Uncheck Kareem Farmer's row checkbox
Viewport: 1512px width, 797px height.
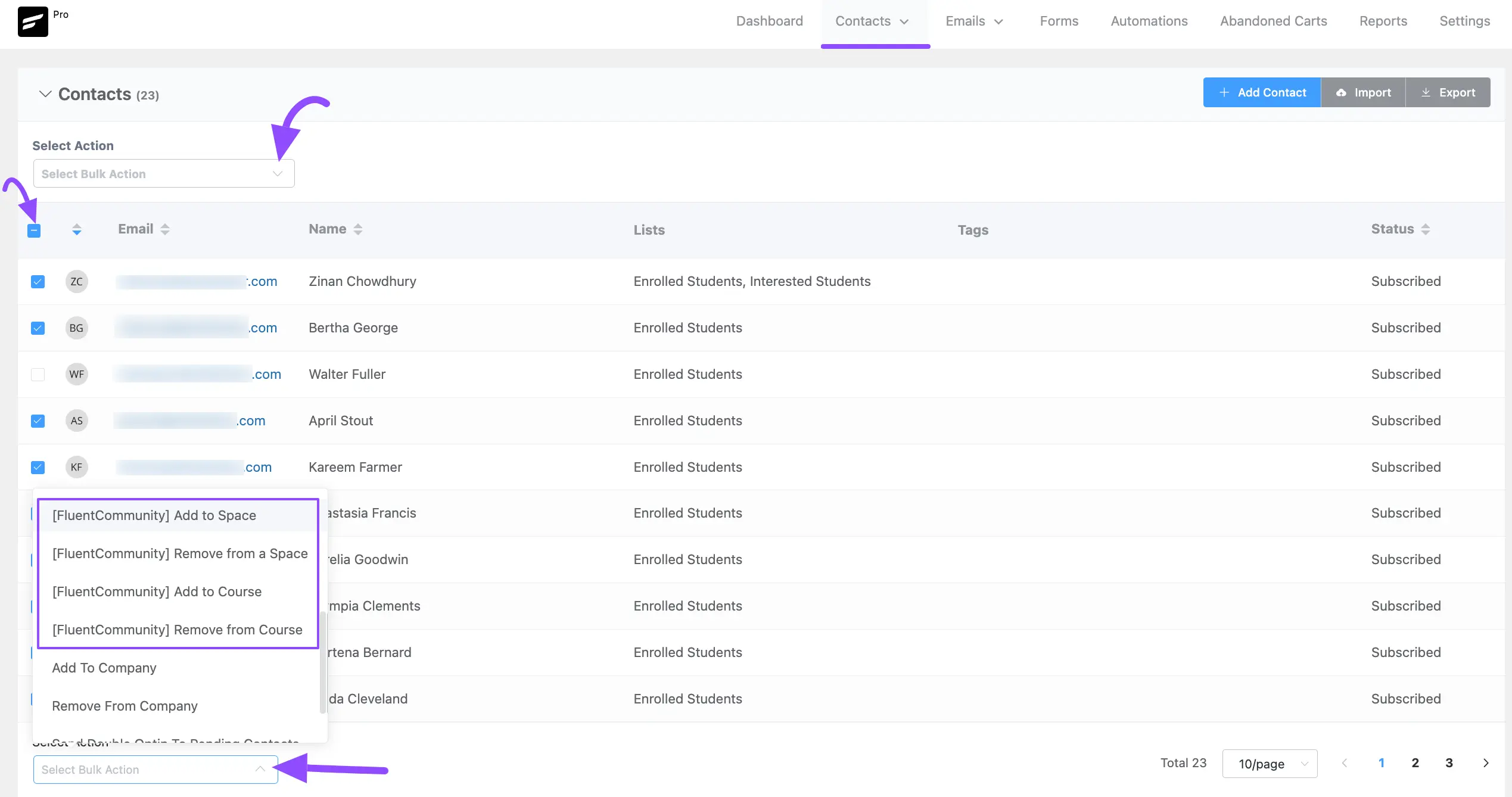pos(38,467)
